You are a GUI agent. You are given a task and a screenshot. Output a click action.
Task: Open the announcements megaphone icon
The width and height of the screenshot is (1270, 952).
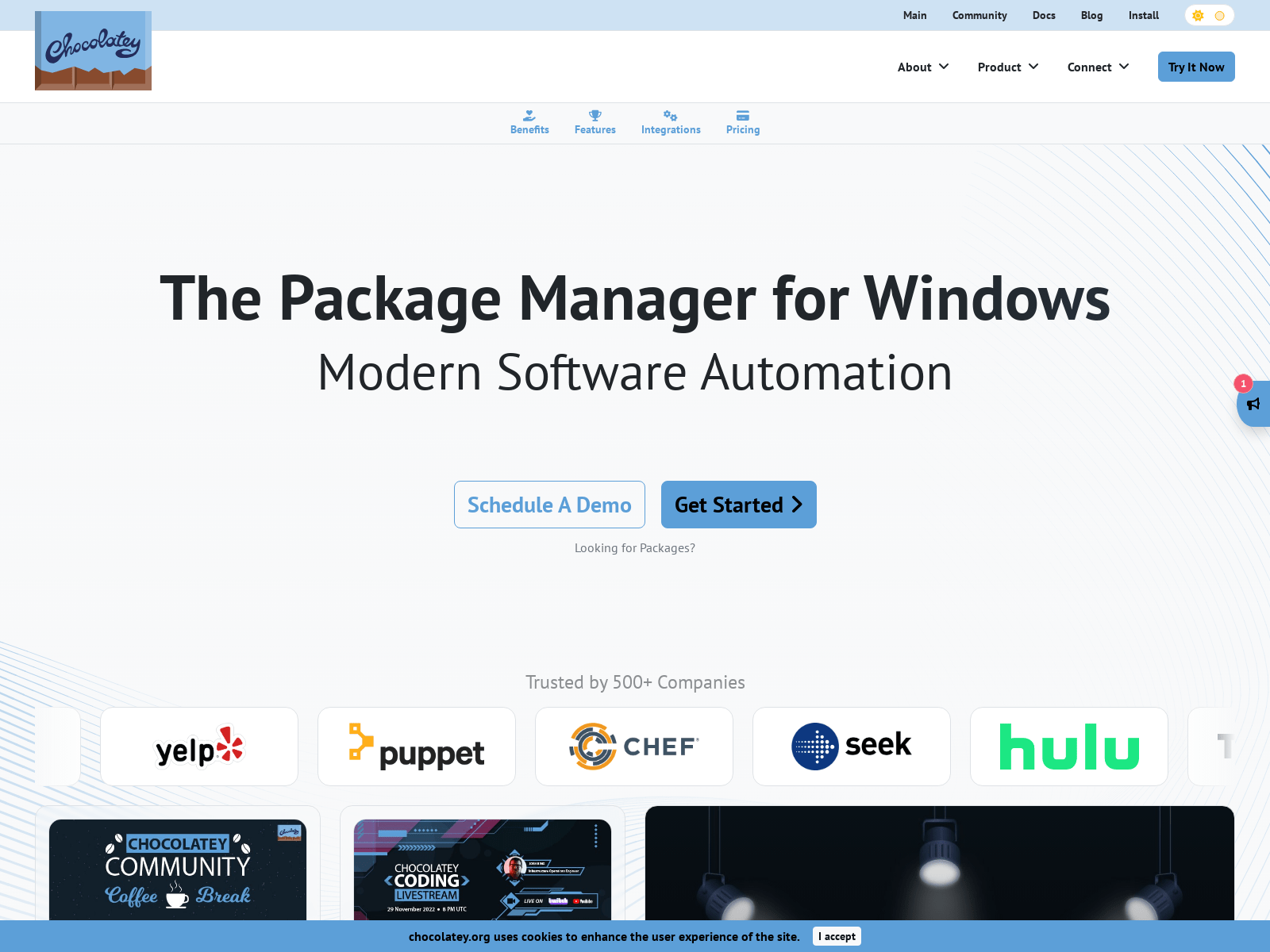1253,405
